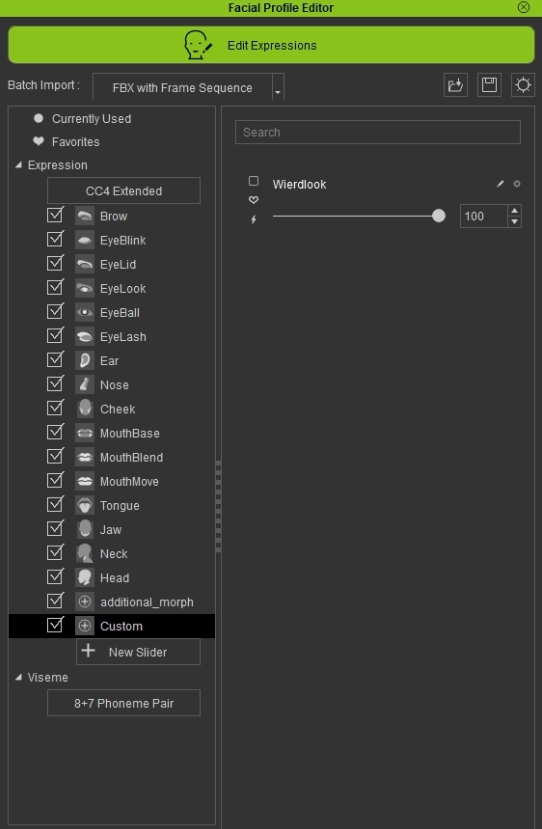Select the Favorites filter
This screenshot has height=829, width=542.
pyautogui.click(x=75, y=142)
